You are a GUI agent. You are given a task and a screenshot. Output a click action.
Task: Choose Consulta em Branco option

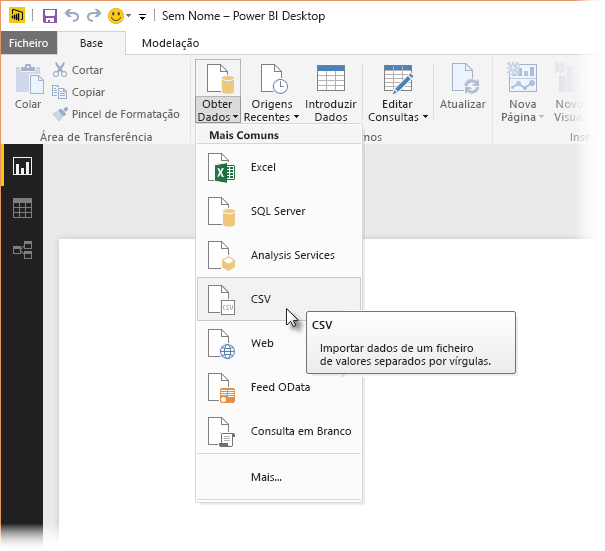coord(279,431)
